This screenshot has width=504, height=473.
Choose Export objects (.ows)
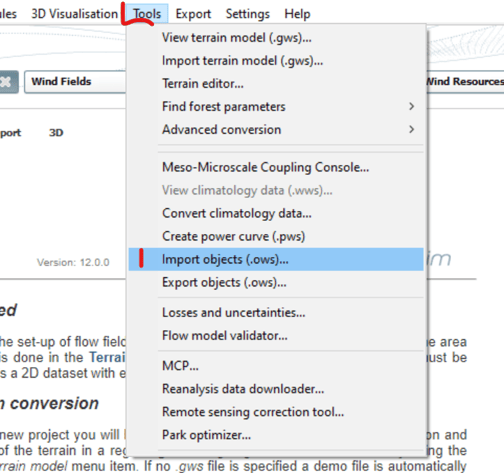276,282
